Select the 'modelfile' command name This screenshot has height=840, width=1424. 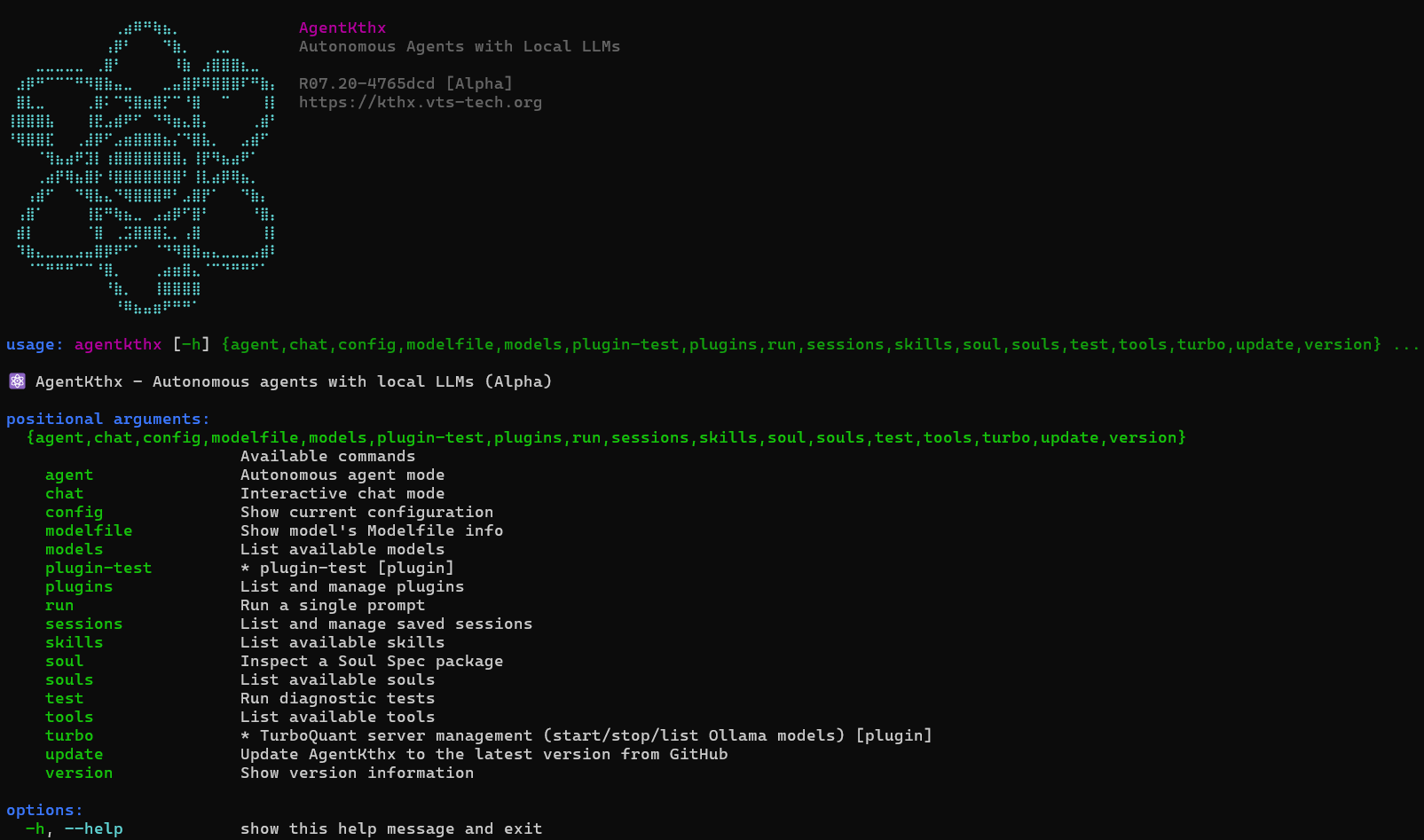point(89,530)
